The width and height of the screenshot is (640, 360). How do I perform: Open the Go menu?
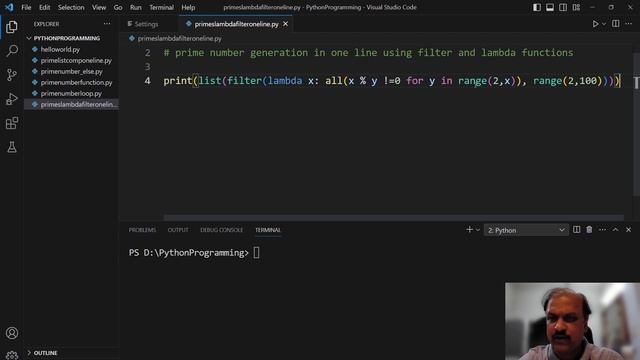click(118, 7)
